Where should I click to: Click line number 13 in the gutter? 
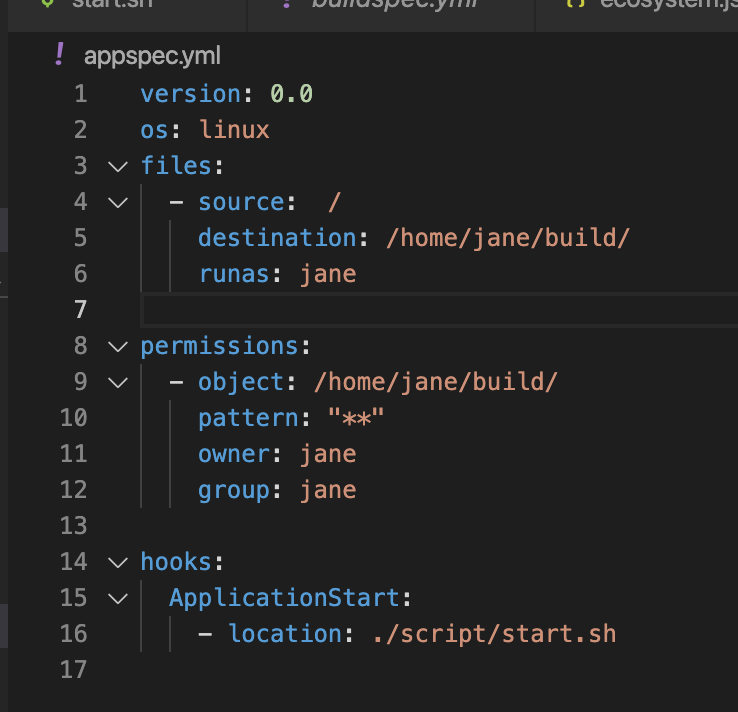click(74, 526)
